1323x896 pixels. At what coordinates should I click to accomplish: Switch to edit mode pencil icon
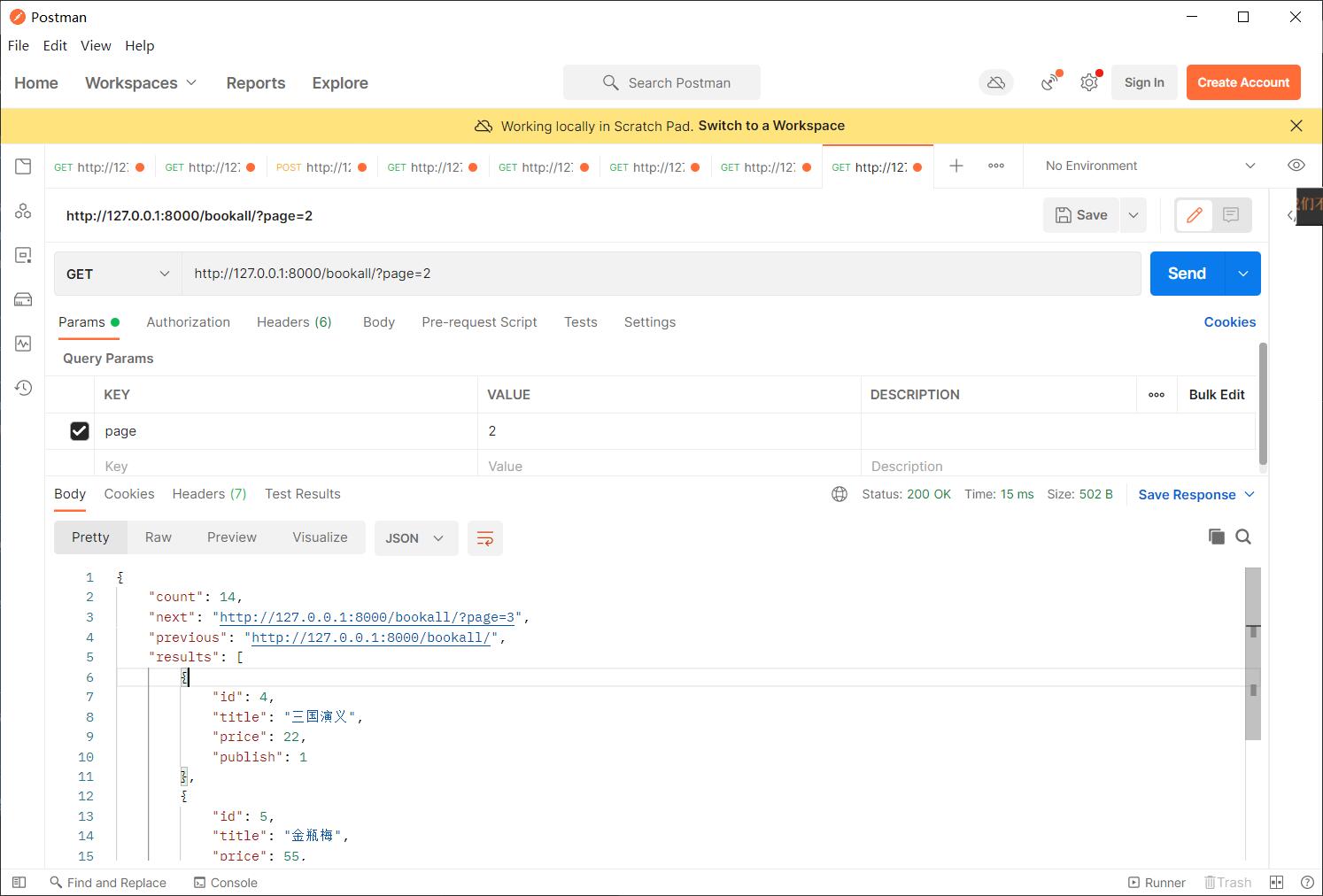[1195, 215]
